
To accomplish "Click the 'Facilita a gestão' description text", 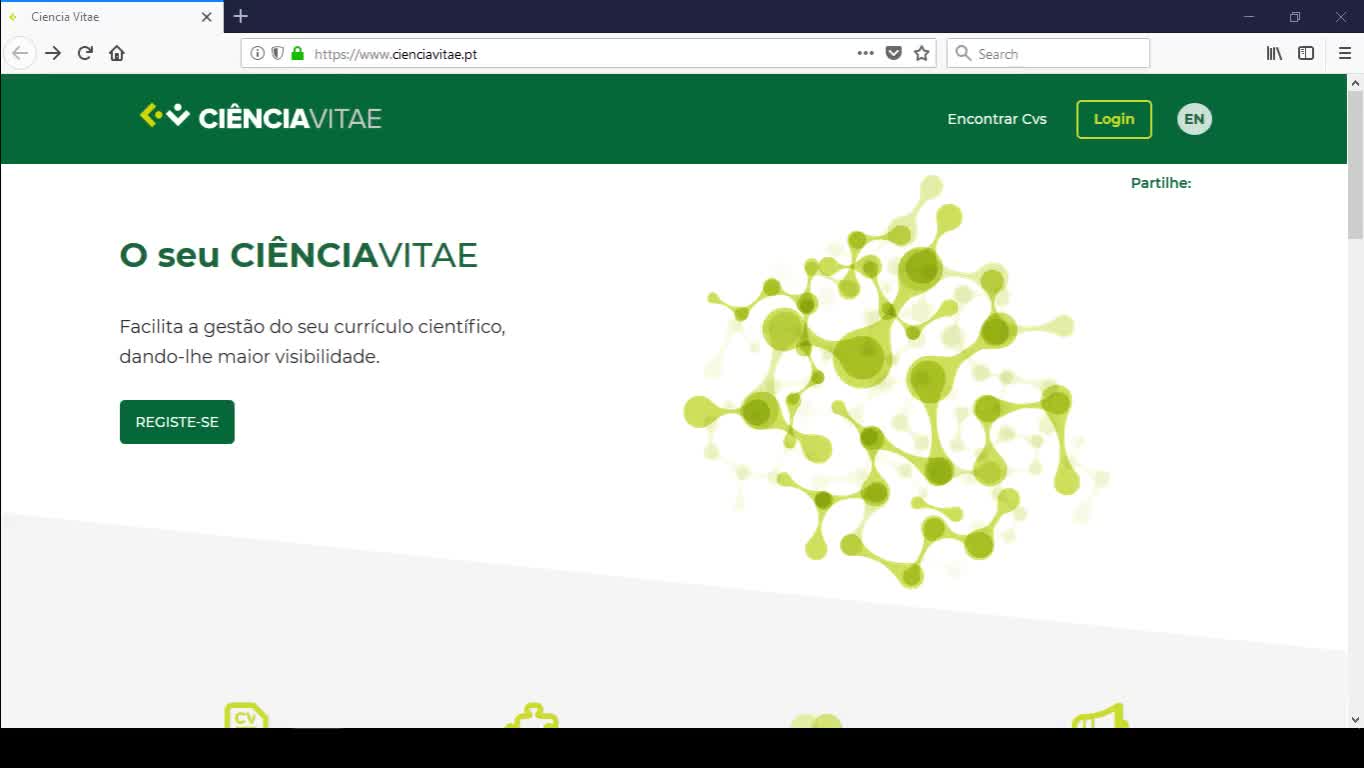I will (312, 341).
